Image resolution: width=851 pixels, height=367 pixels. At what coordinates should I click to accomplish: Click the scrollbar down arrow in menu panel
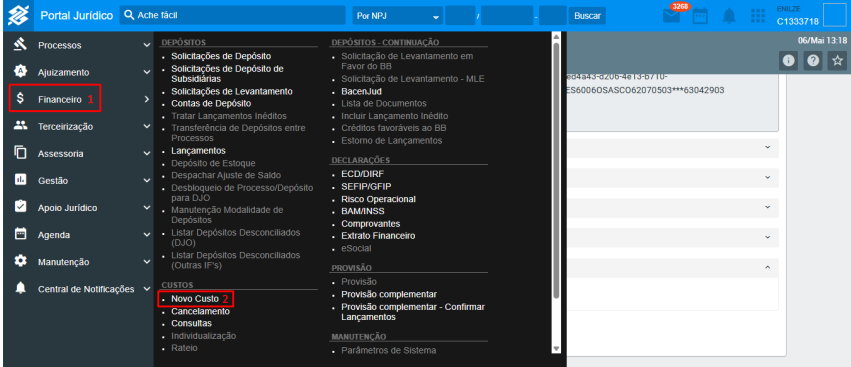pos(556,348)
